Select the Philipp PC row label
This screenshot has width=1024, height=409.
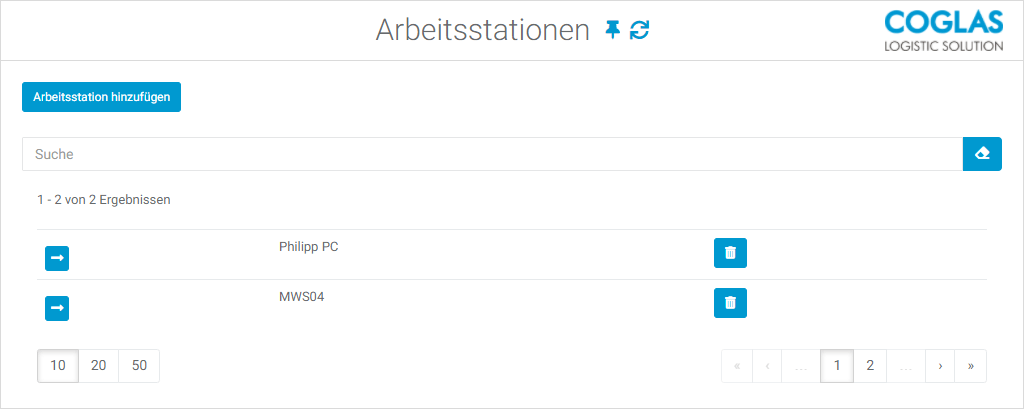click(308, 247)
